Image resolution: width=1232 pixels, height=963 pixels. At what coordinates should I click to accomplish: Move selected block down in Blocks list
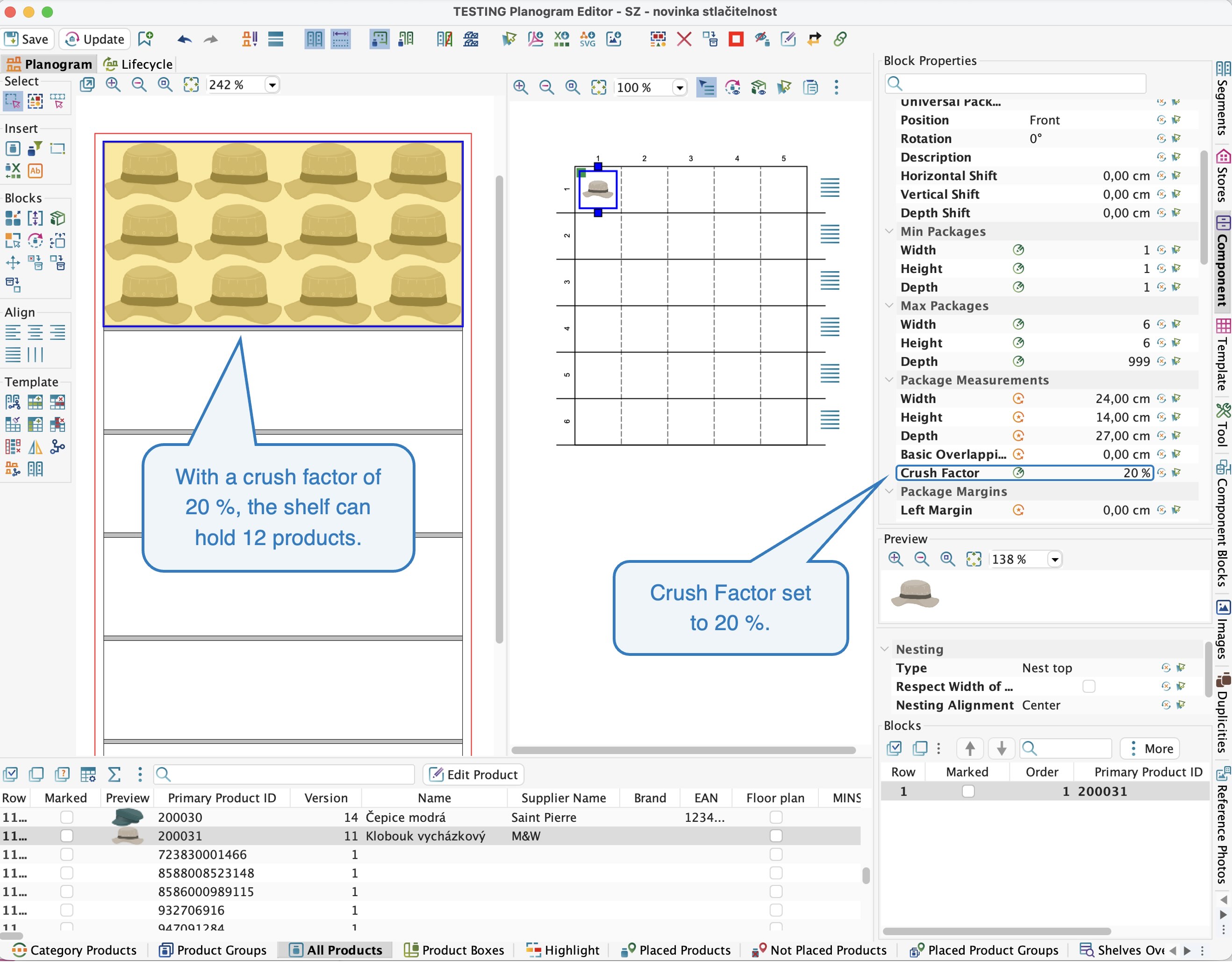[x=1001, y=749]
